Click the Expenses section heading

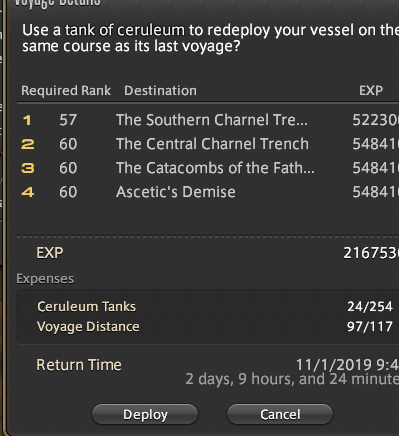click(x=45, y=279)
